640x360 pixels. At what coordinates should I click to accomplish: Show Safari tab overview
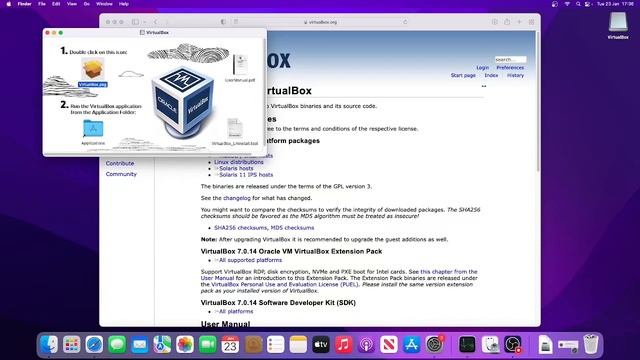coord(531,22)
